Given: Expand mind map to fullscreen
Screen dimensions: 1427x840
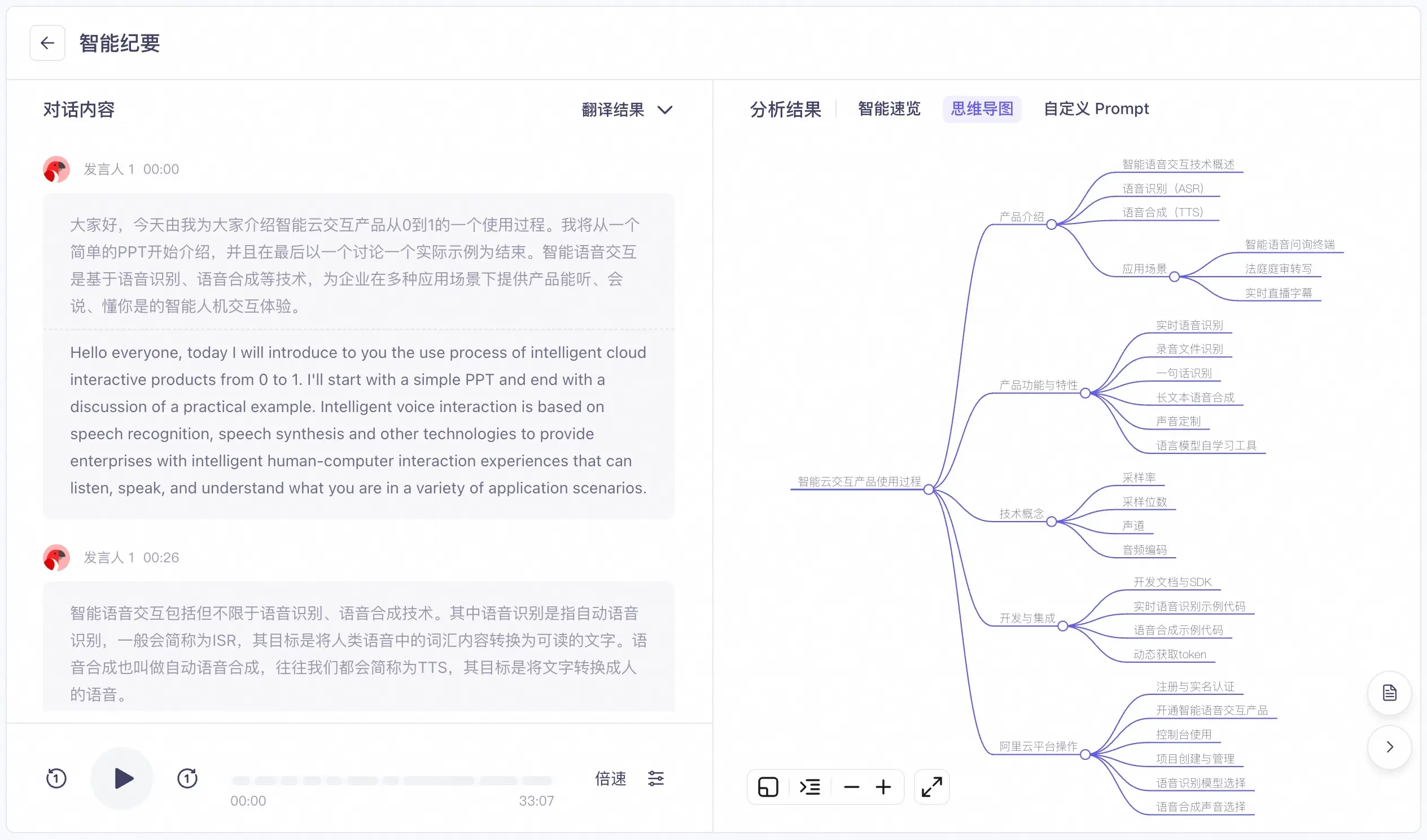Looking at the screenshot, I should (x=931, y=787).
